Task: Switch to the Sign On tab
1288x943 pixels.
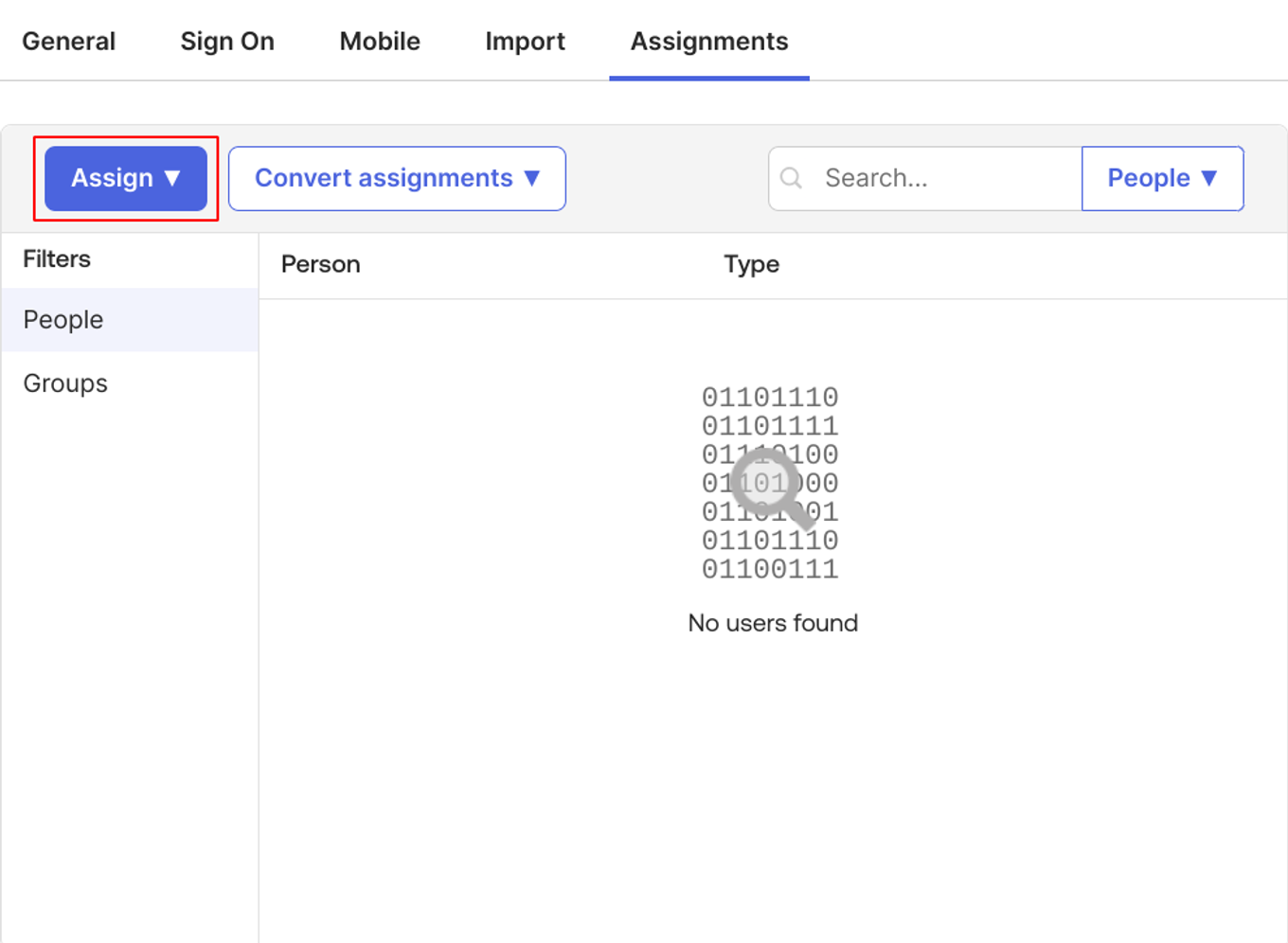Action: (227, 42)
